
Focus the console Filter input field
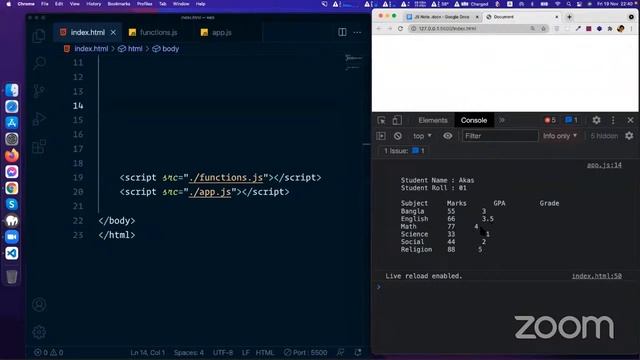(x=500, y=136)
